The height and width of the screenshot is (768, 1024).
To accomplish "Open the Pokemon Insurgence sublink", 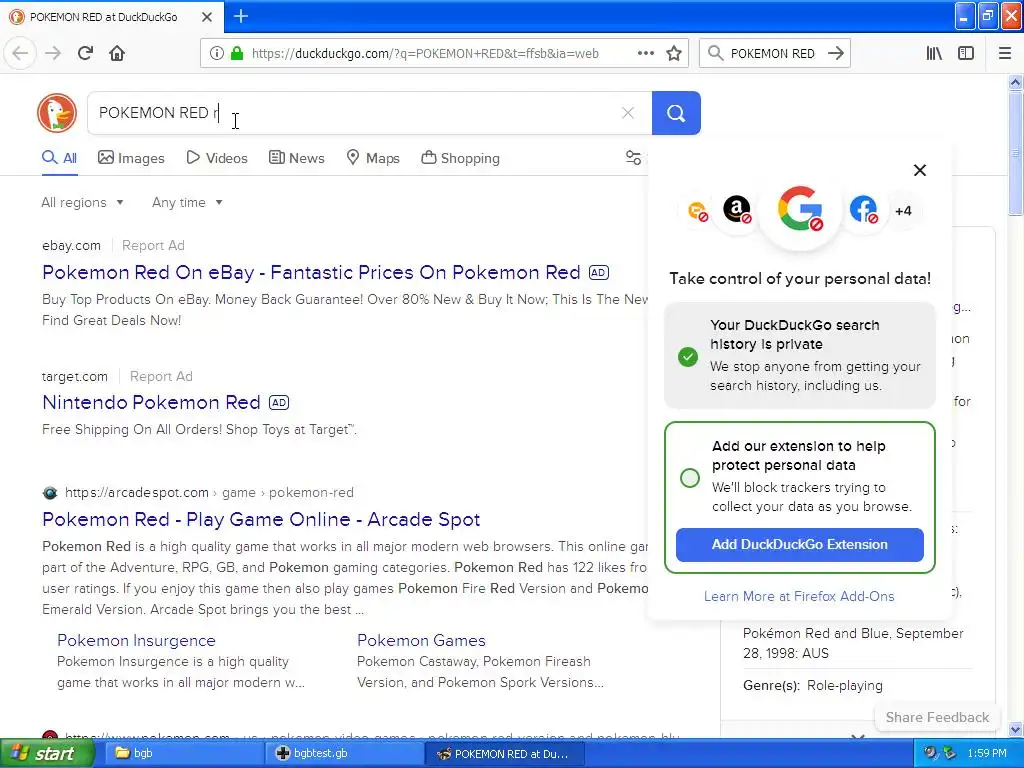I will click(136, 641).
